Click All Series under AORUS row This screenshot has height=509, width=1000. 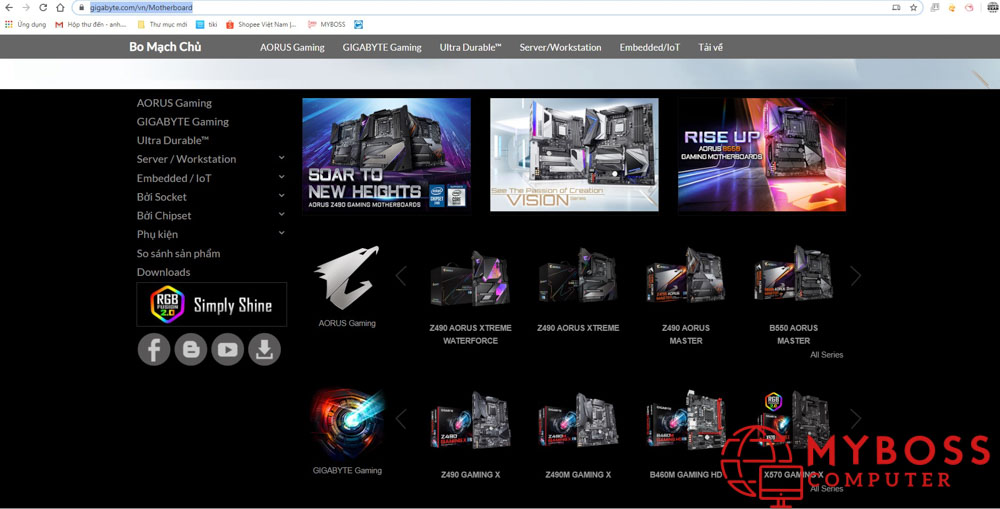pyautogui.click(x=827, y=355)
